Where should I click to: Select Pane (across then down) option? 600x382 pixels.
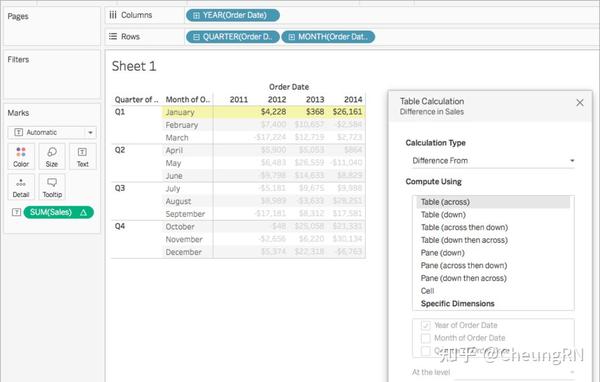464,265
